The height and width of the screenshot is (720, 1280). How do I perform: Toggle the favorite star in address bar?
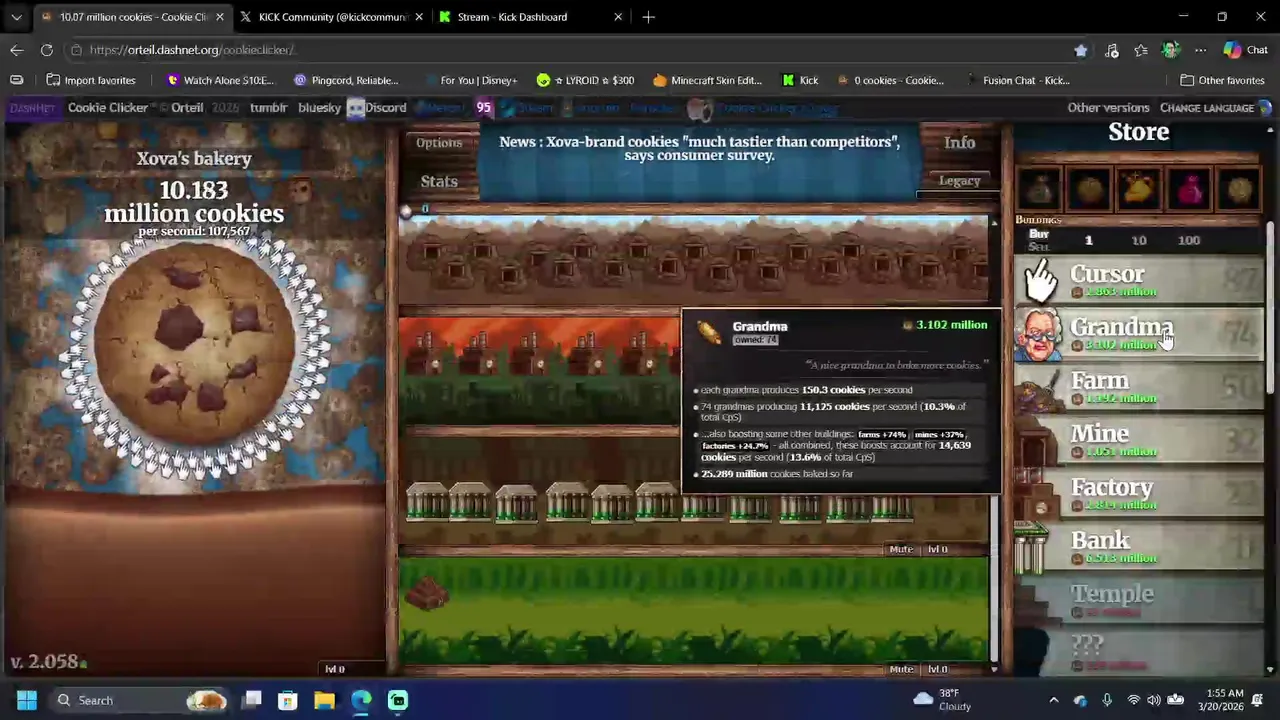pyautogui.click(x=1081, y=50)
